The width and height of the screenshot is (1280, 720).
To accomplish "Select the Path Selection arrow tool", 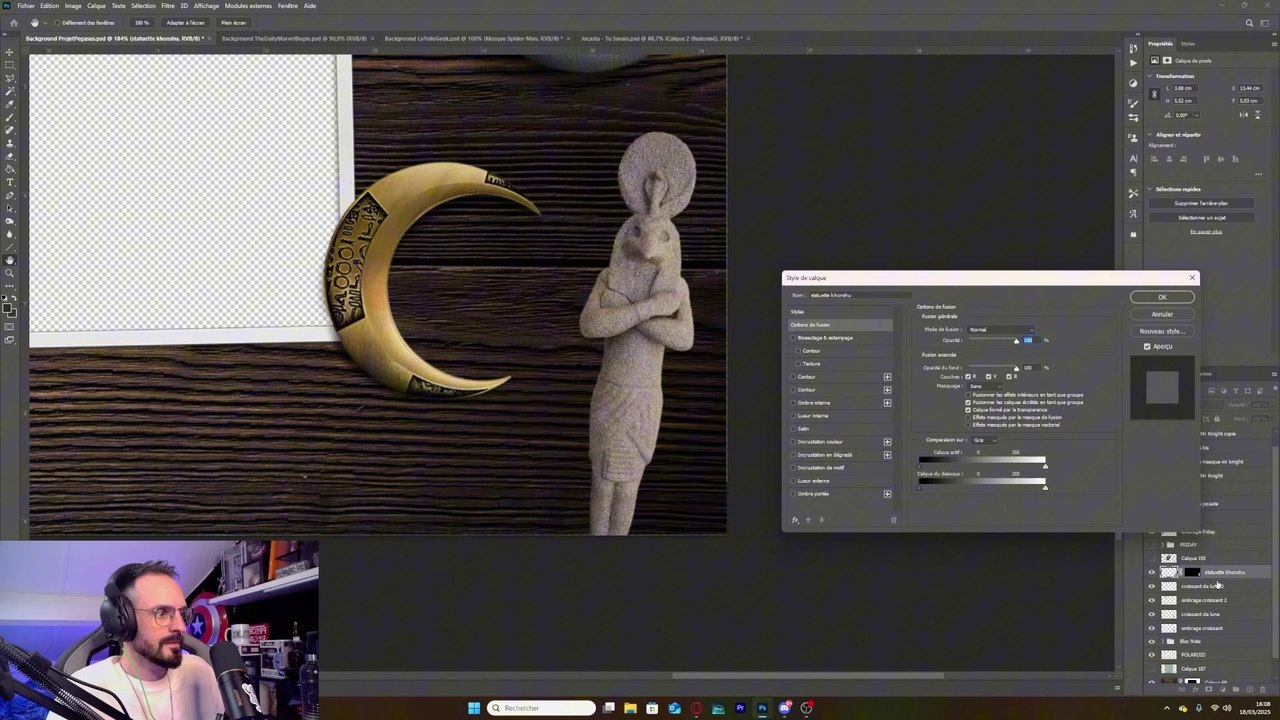I will [x=10, y=208].
